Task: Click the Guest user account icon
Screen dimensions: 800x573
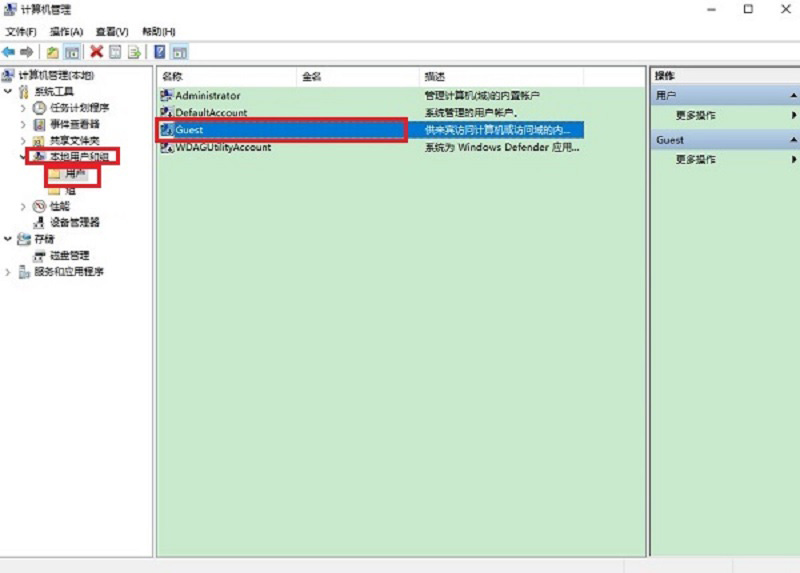Action: pyautogui.click(x=166, y=130)
